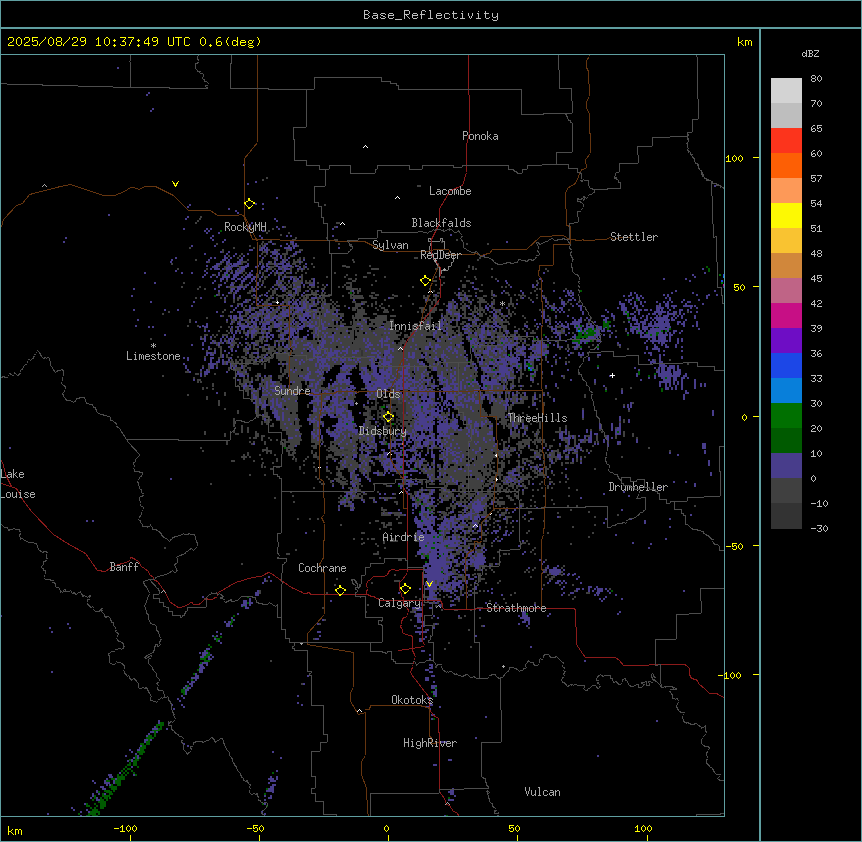
Task: Click the blue 33-36 dBZ legend swatch
Action: click(786, 365)
